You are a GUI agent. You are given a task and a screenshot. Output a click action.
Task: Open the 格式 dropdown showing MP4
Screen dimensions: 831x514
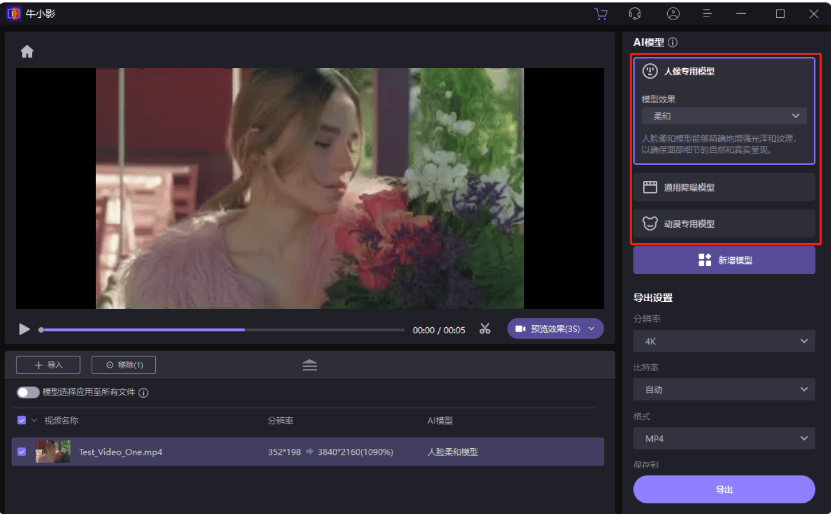tap(724, 438)
